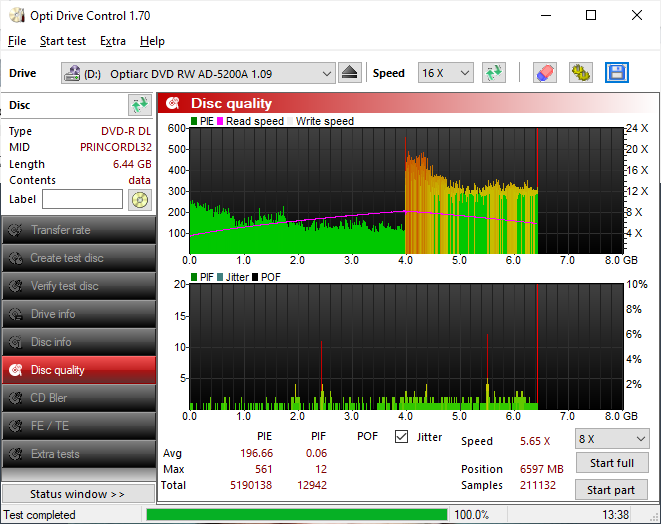Open the 8 X test speed dropdown

(x=612, y=439)
